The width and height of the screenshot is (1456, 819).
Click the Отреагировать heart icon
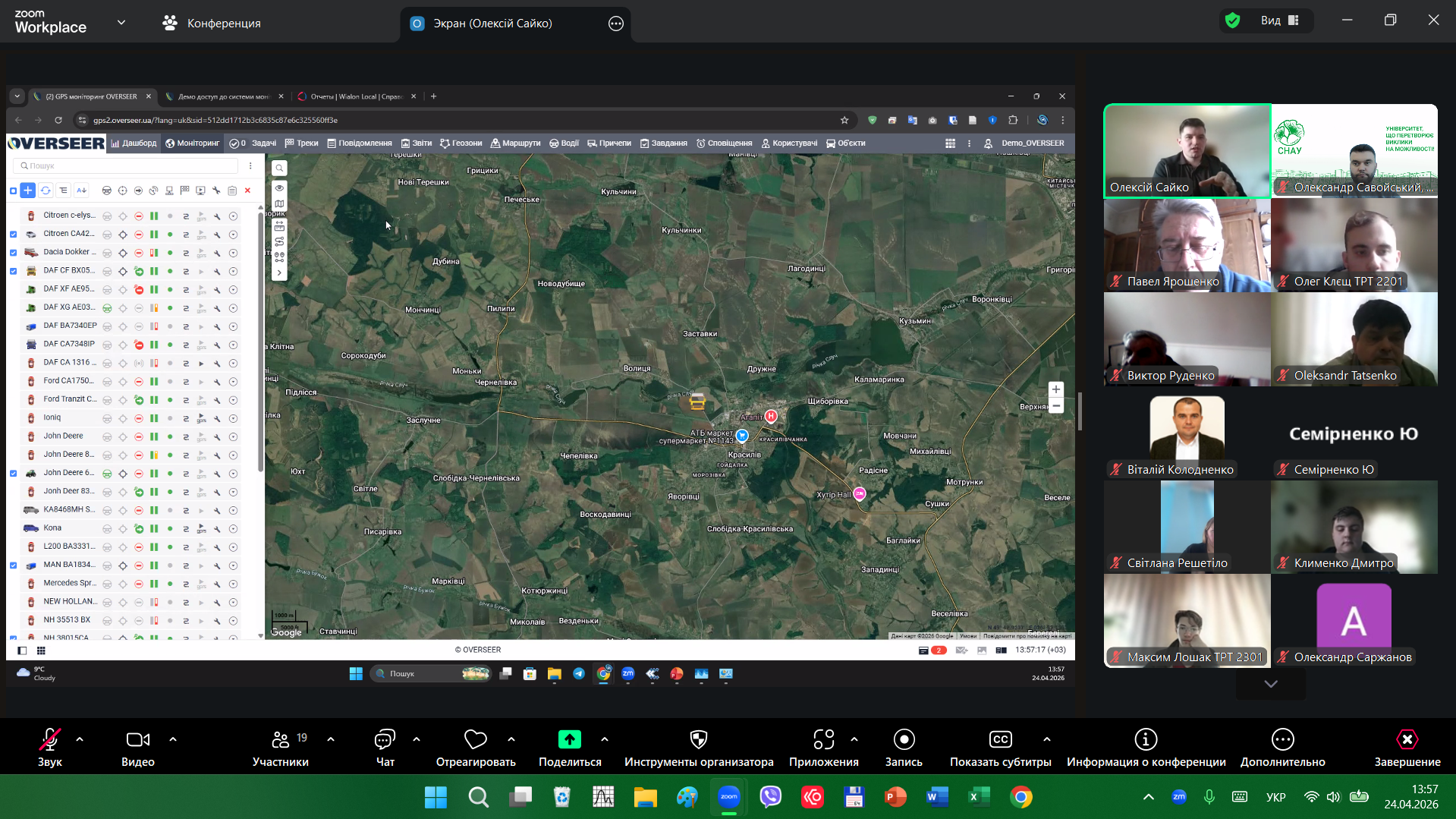pyautogui.click(x=475, y=740)
